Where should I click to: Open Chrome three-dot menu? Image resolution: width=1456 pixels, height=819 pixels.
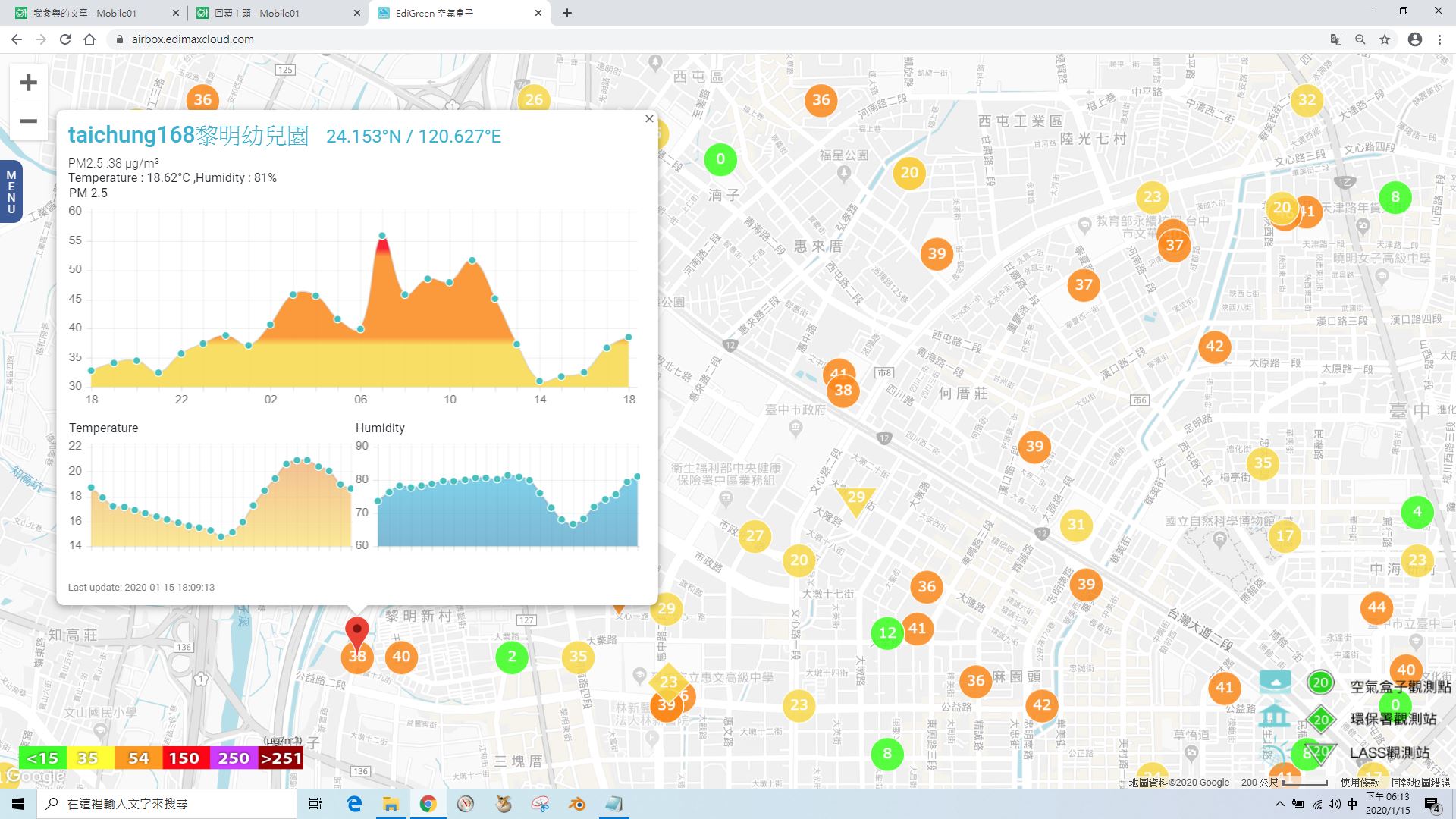pos(1439,39)
